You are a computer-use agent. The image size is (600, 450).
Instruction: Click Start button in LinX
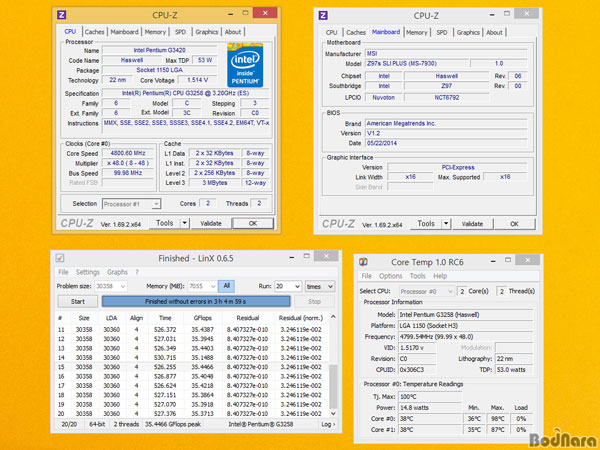78,302
